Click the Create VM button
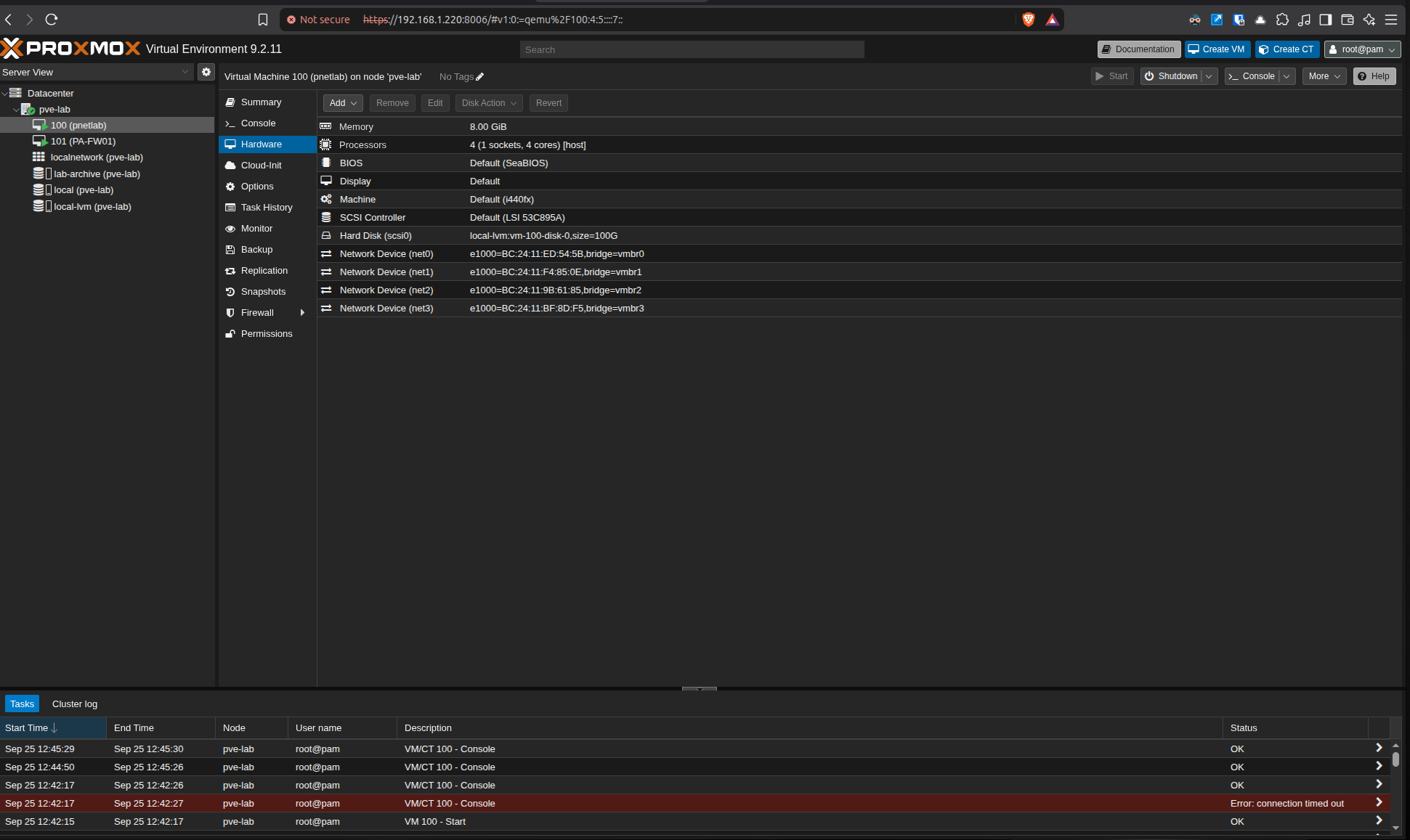Screen dimensions: 1410x840 tap(1217, 49)
